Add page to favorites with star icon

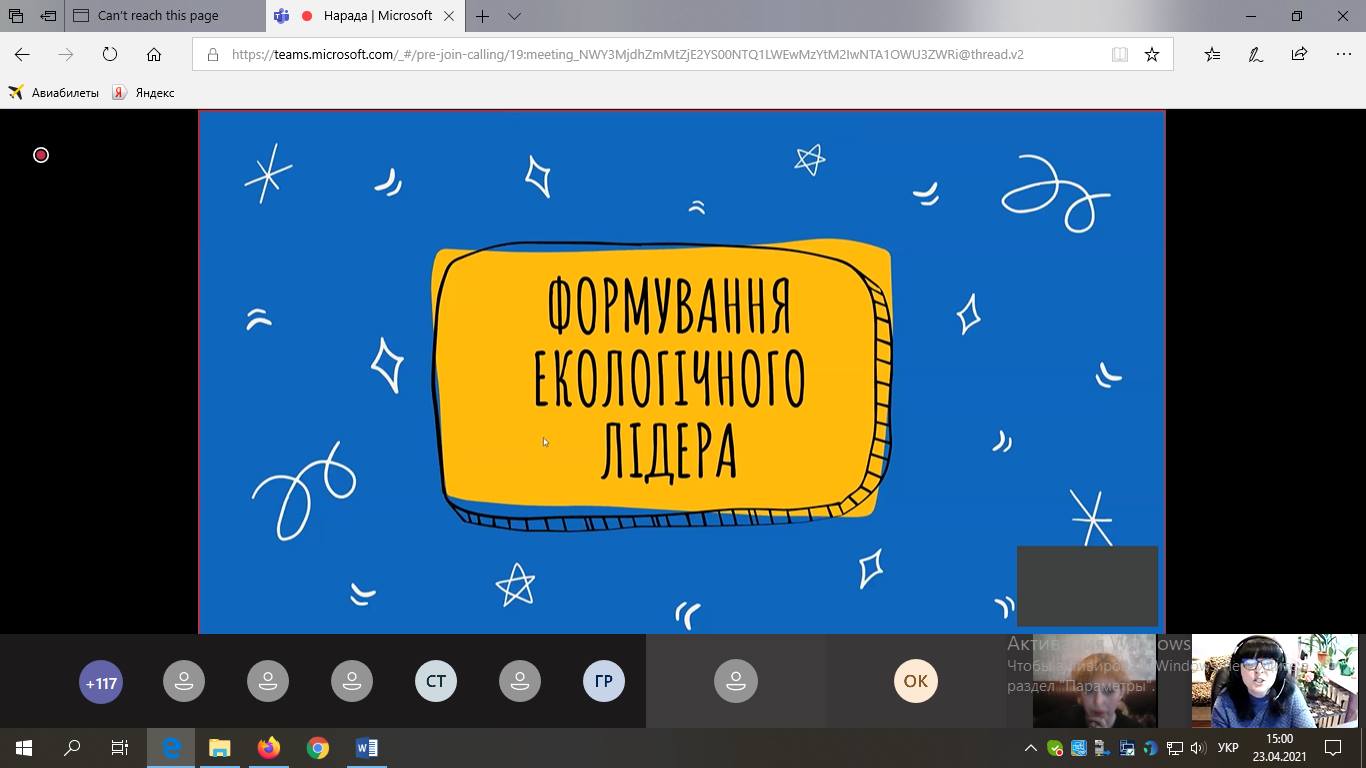[x=1152, y=55]
